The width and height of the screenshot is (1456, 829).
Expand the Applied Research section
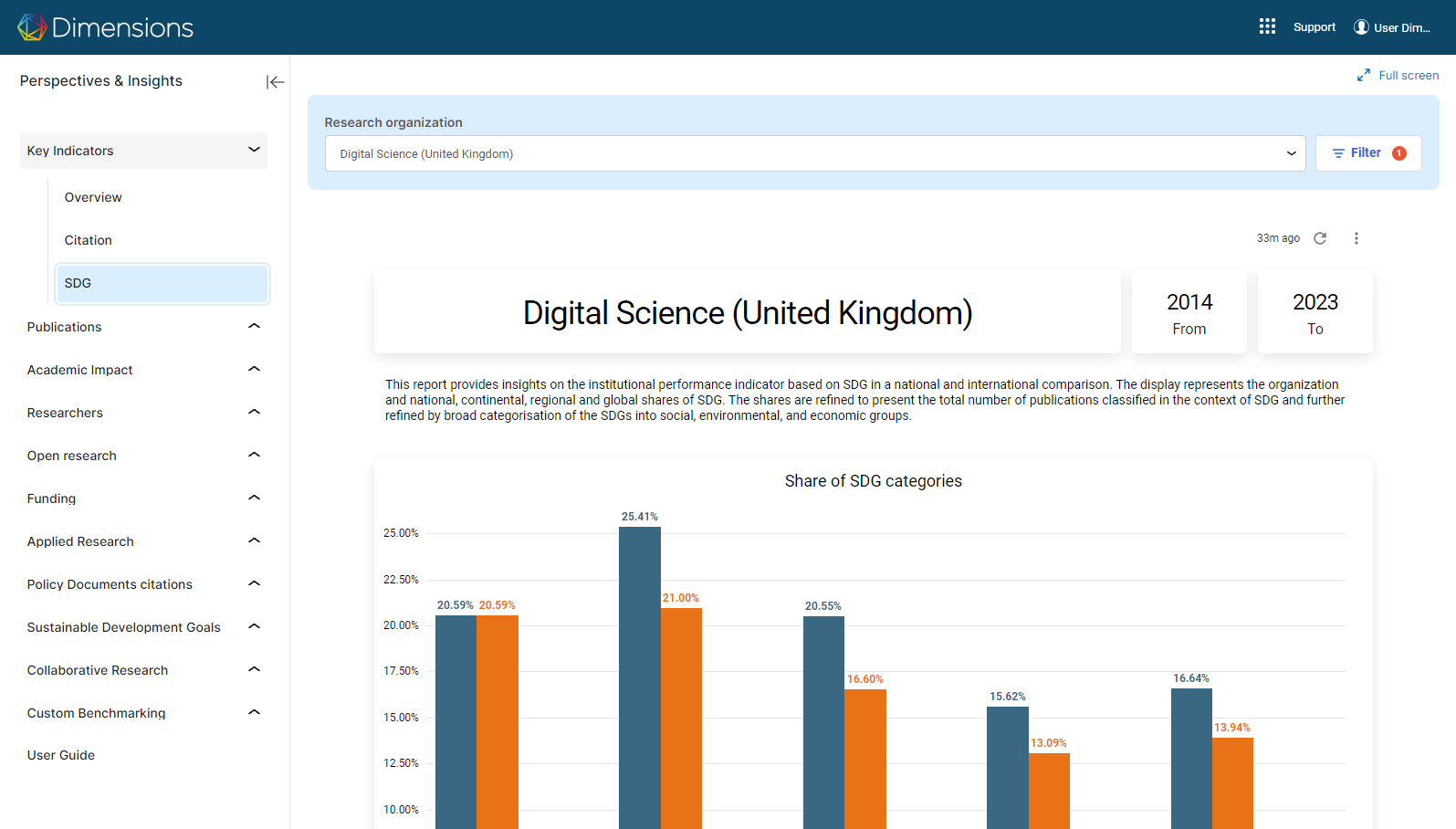(143, 541)
